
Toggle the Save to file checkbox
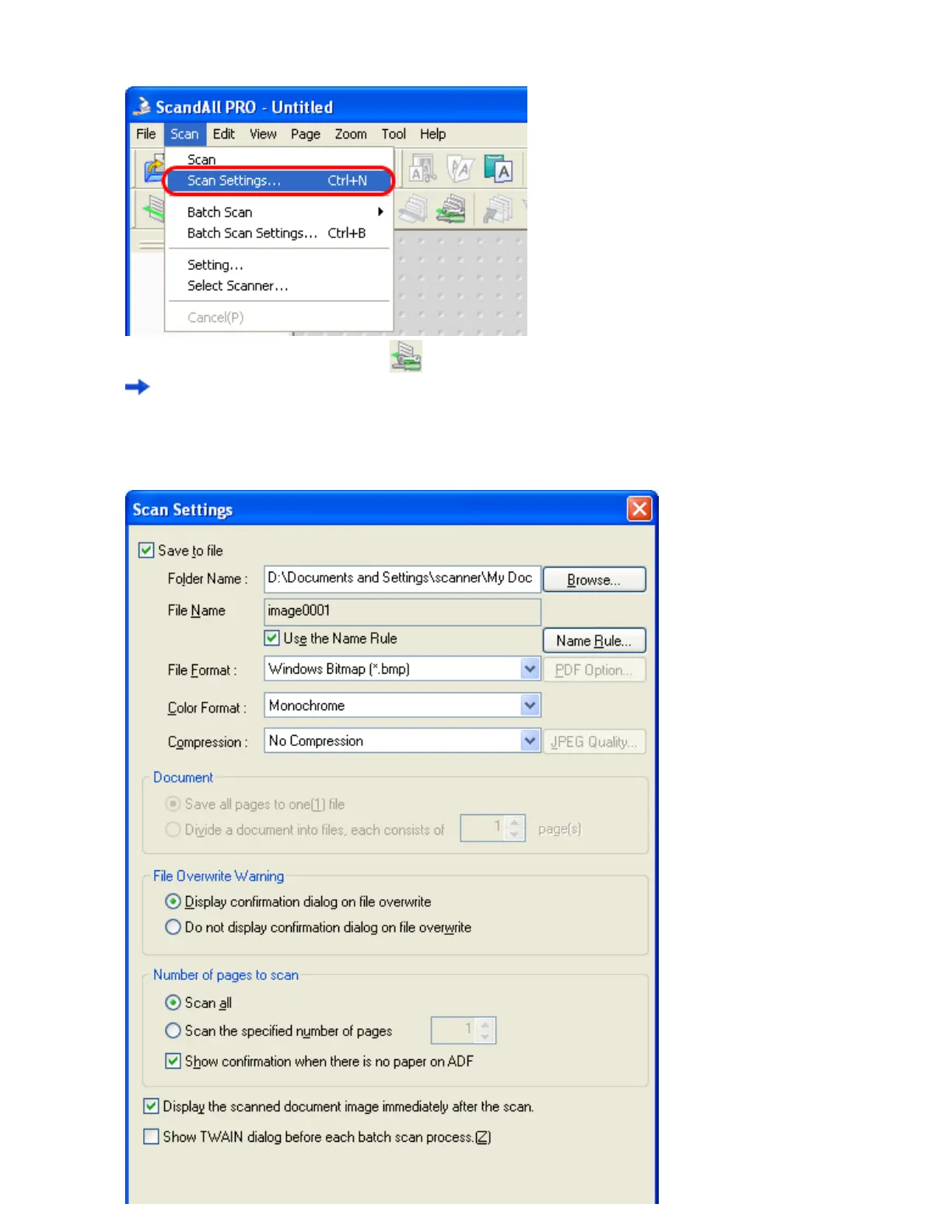pos(146,550)
